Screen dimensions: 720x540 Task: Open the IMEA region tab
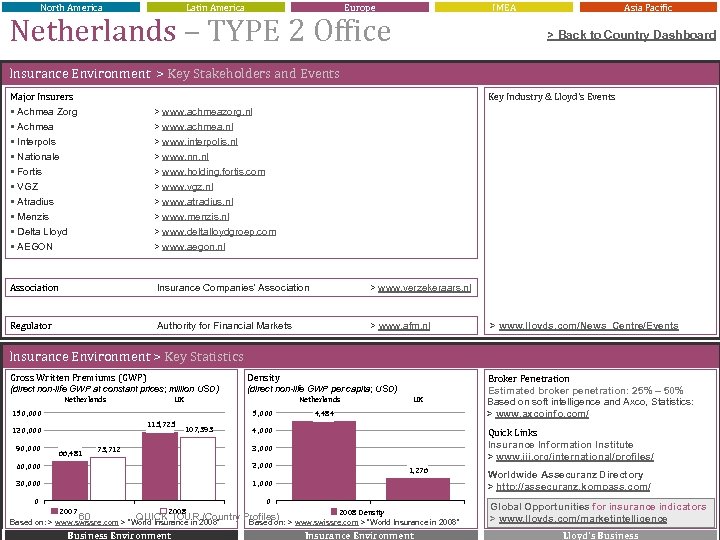[x=504, y=7]
